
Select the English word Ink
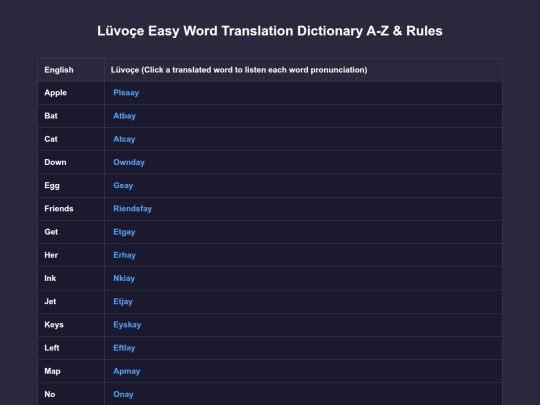pyautogui.click(x=50, y=278)
